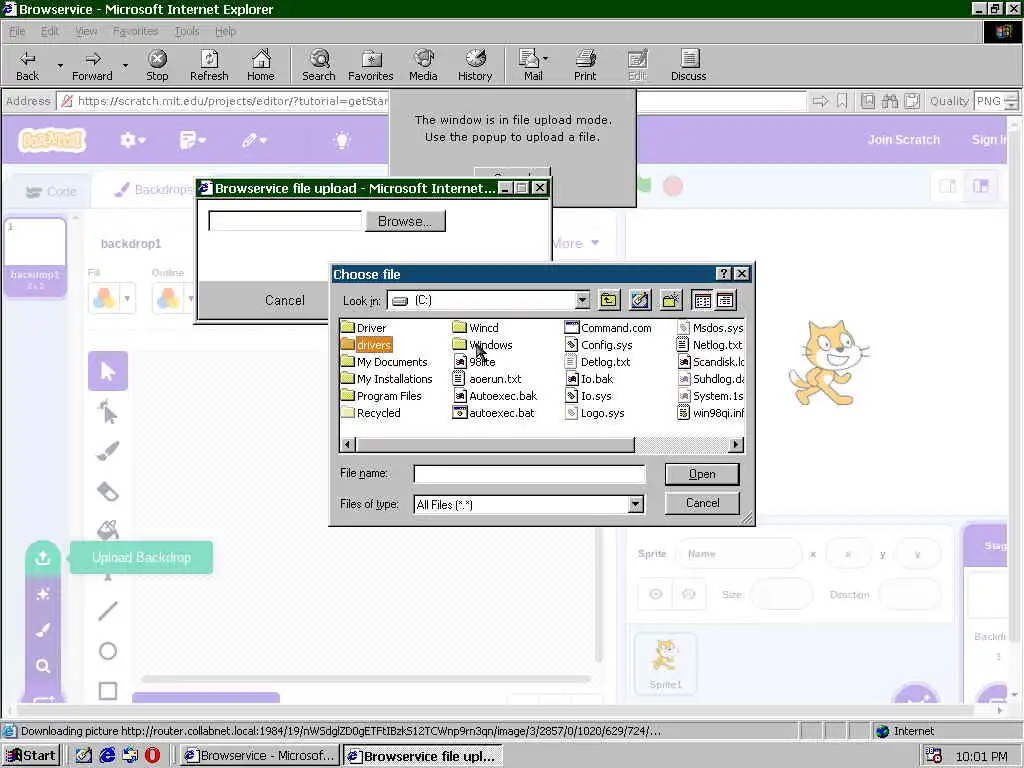The height and width of the screenshot is (768, 1024).
Task: Click the Scratch tutorials lightbulb icon
Action: [342, 140]
